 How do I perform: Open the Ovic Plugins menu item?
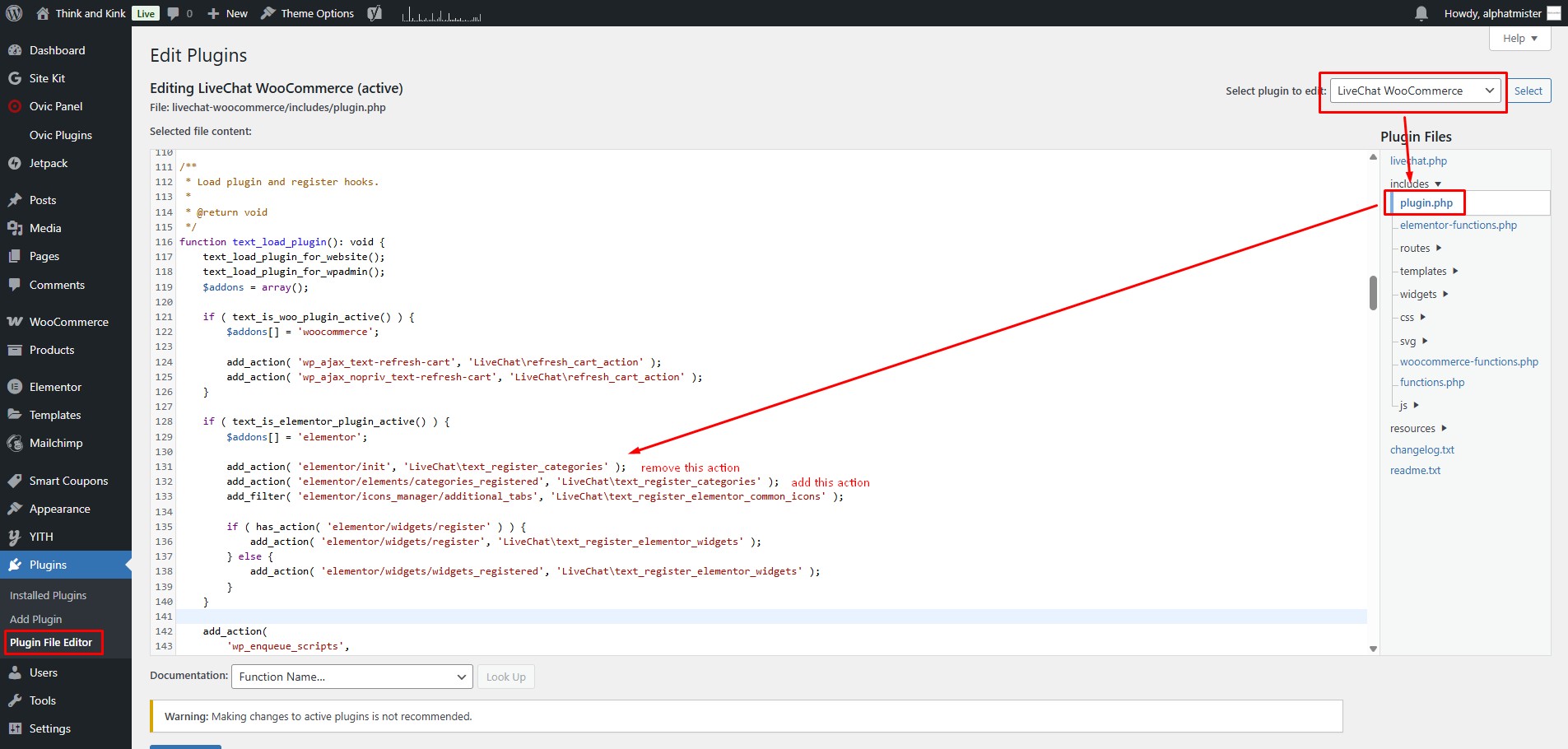tap(61, 135)
